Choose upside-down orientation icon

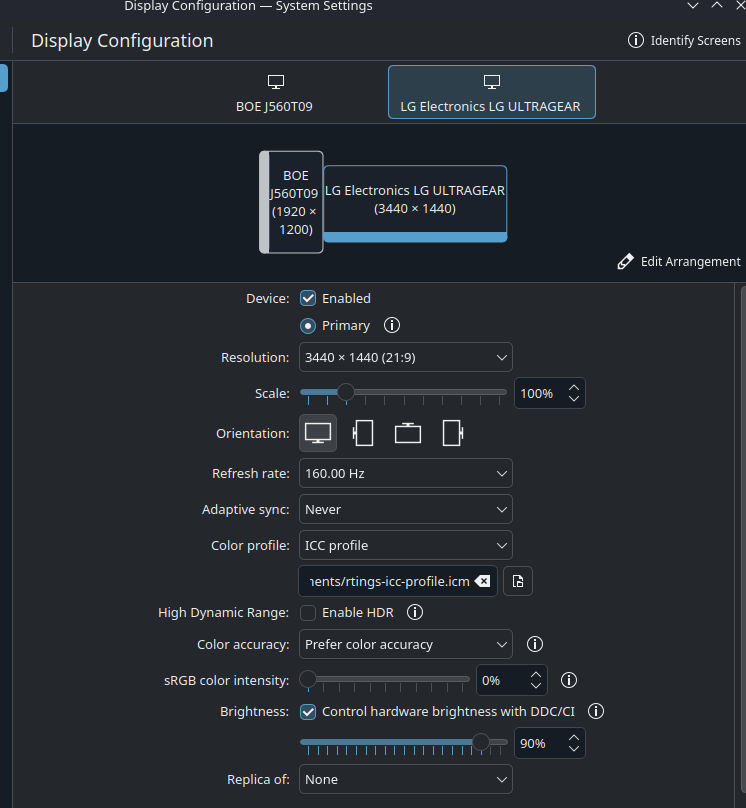408,433
